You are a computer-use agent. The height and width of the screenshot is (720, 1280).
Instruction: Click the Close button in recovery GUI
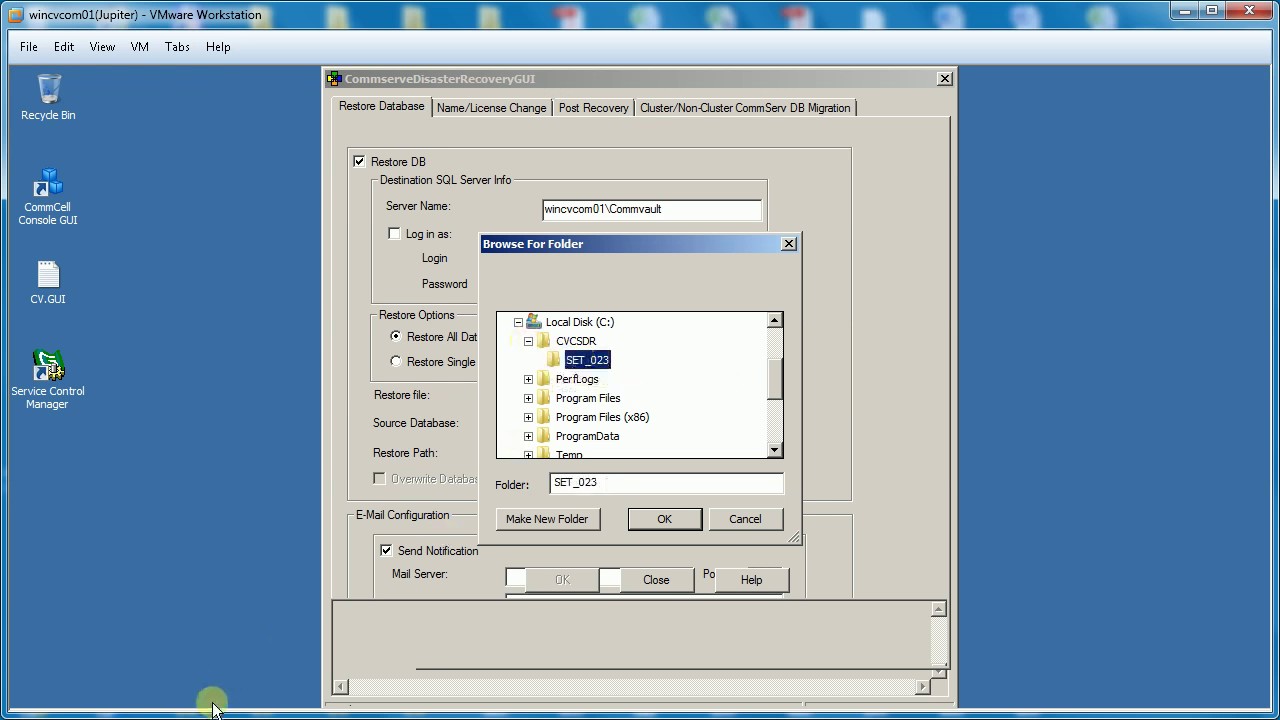point(656,580)
